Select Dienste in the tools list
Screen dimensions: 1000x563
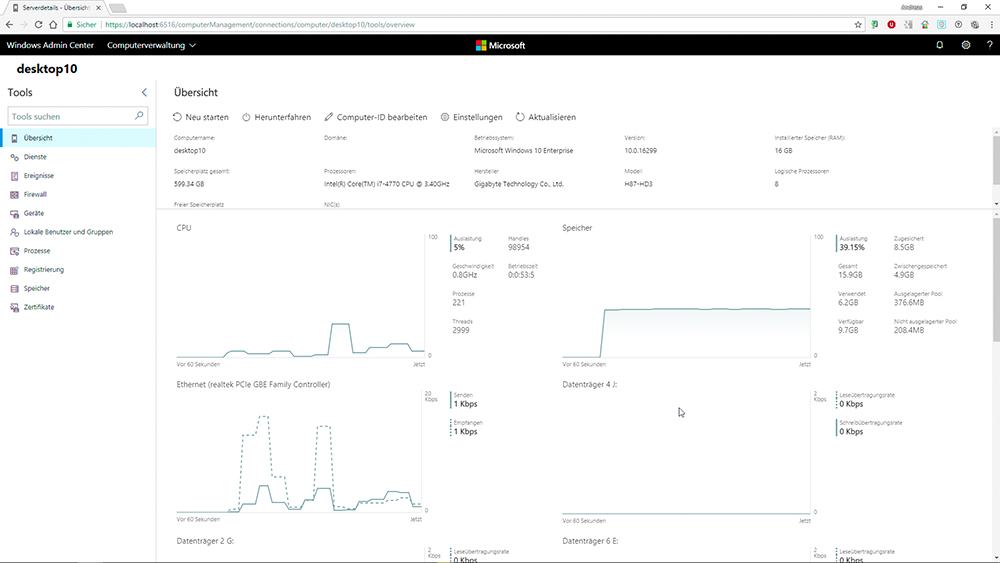click(35, 157)
